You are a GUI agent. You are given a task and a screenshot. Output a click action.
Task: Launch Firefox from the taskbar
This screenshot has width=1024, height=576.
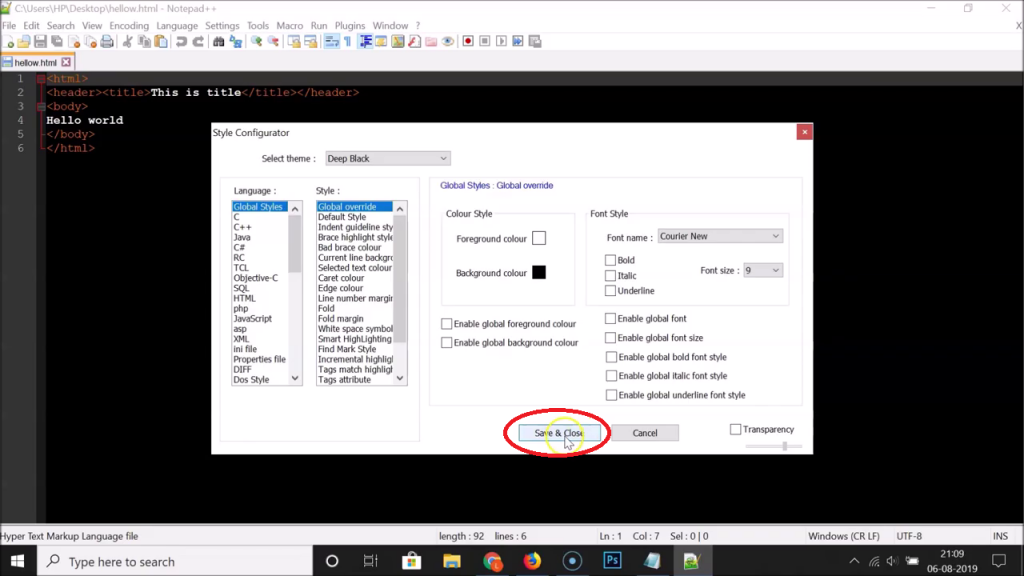pyautogui.click(x=532, y=561)
